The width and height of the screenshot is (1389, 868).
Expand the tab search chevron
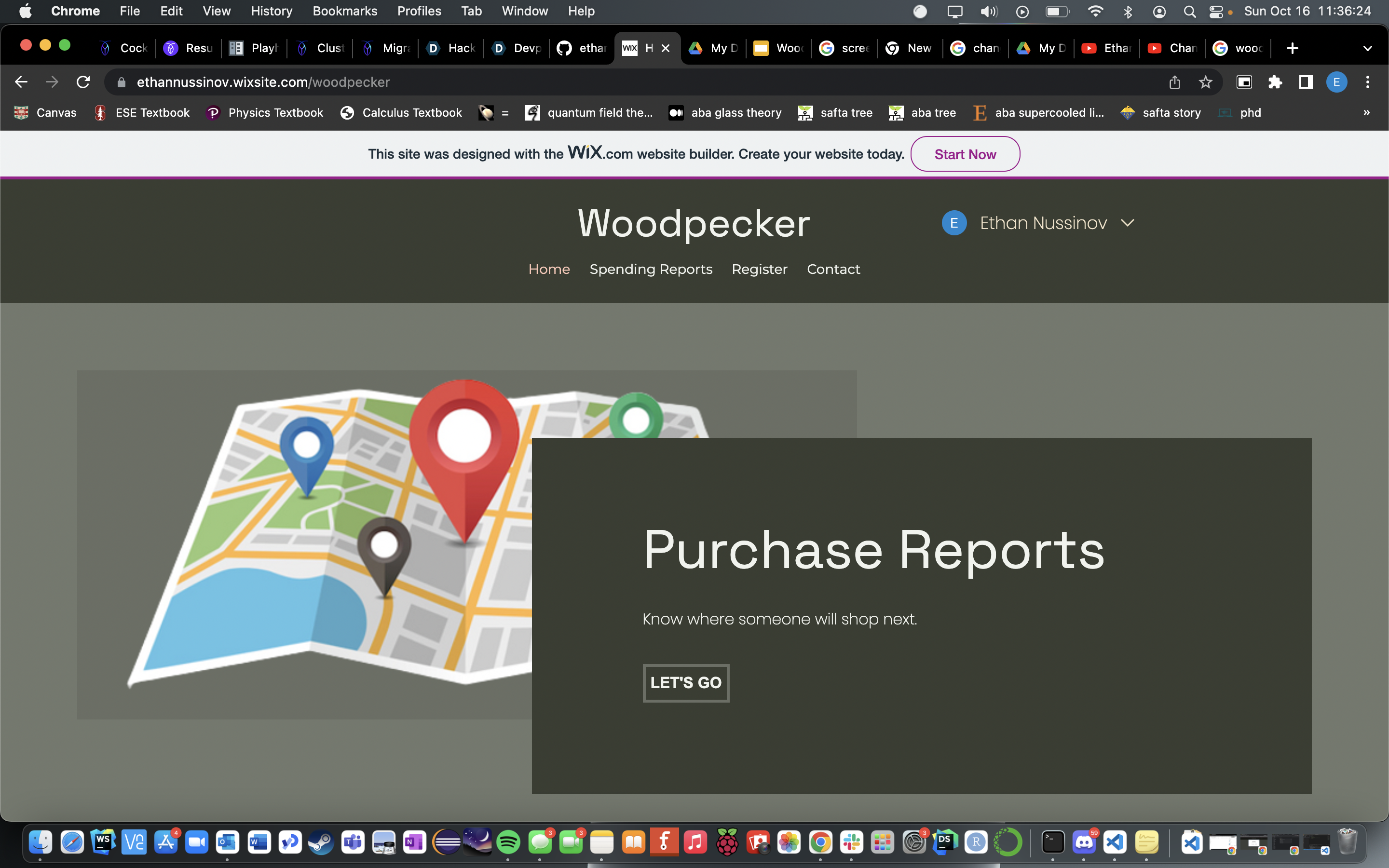point(1367,48)
